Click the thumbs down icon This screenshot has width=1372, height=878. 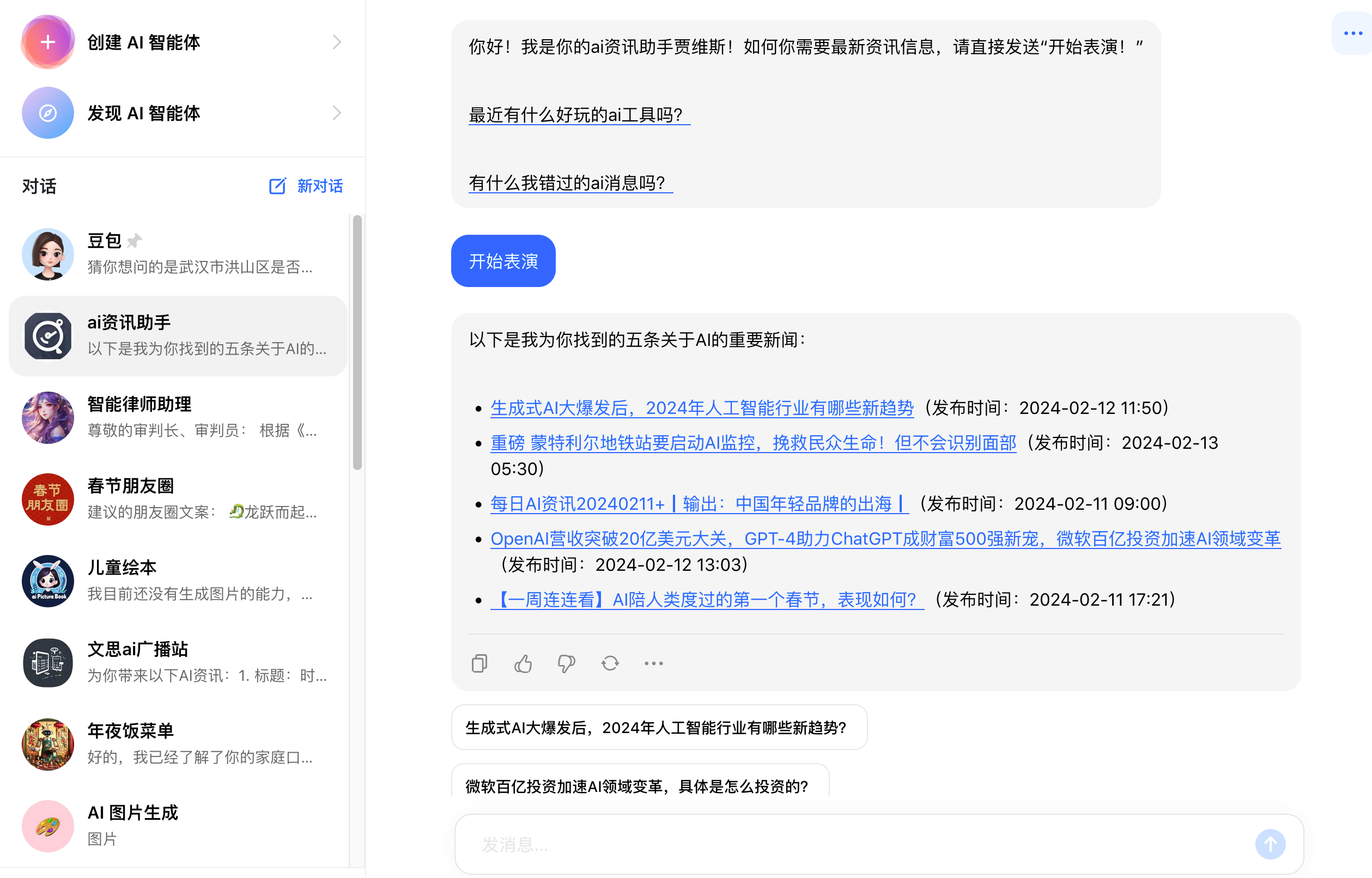point(566,663)
